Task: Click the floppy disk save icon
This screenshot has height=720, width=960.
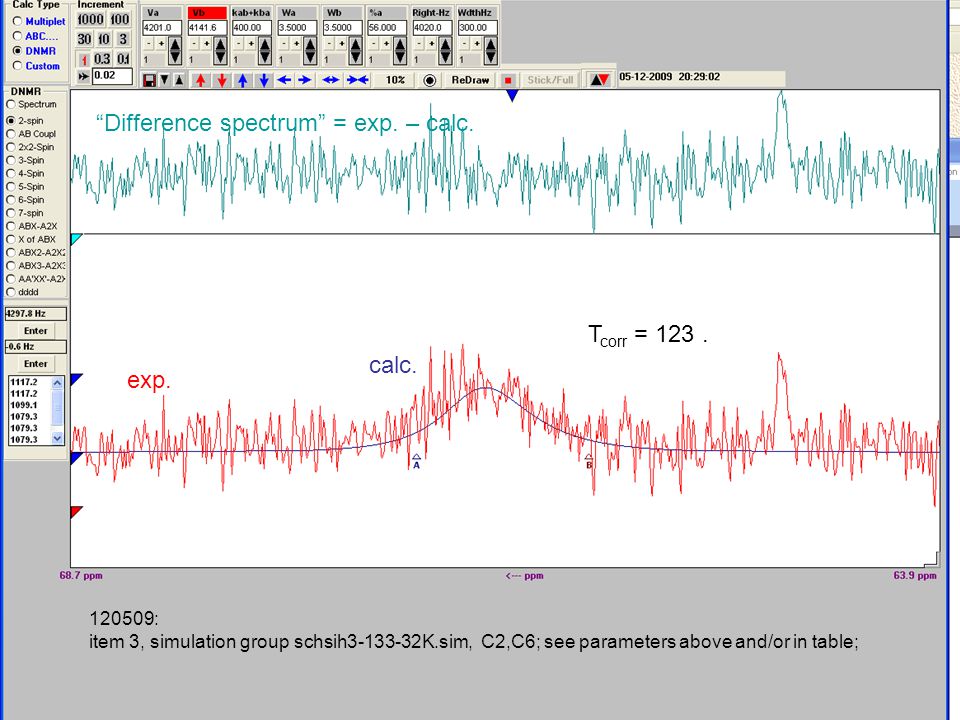Action: [149, 80]
